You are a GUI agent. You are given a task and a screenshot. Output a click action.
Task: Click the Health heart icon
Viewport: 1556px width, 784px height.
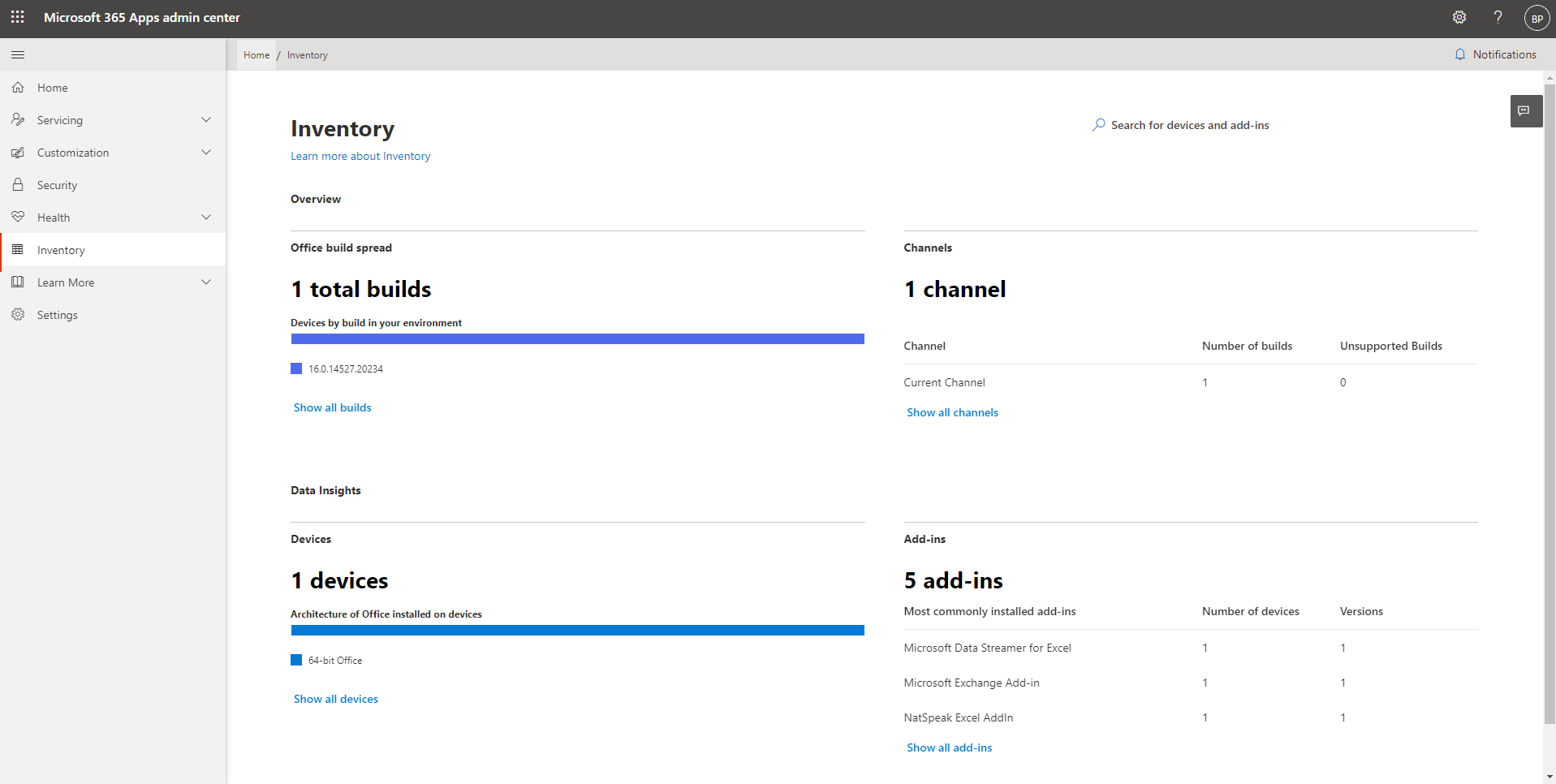pos(18,217)
